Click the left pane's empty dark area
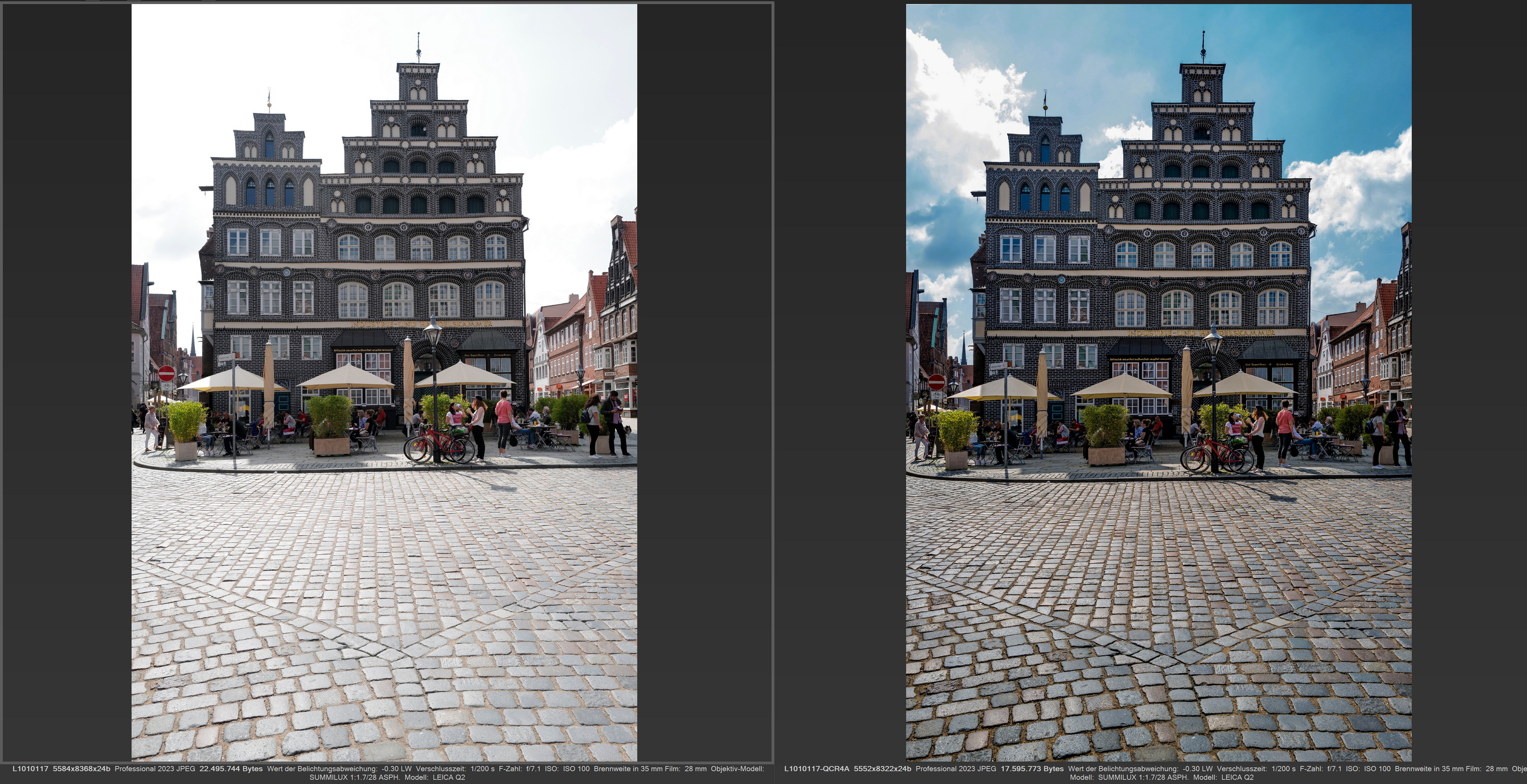 pyautogui.click(x=65, y=379)
